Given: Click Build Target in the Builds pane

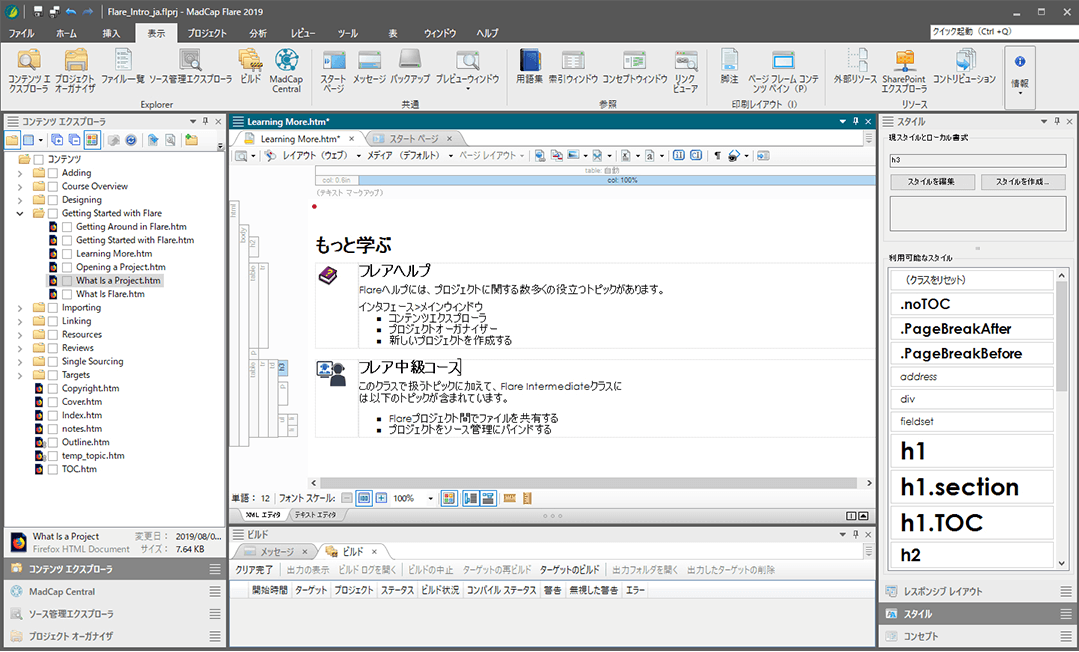Looking at the screenshot, I should [x=570, y=570].
